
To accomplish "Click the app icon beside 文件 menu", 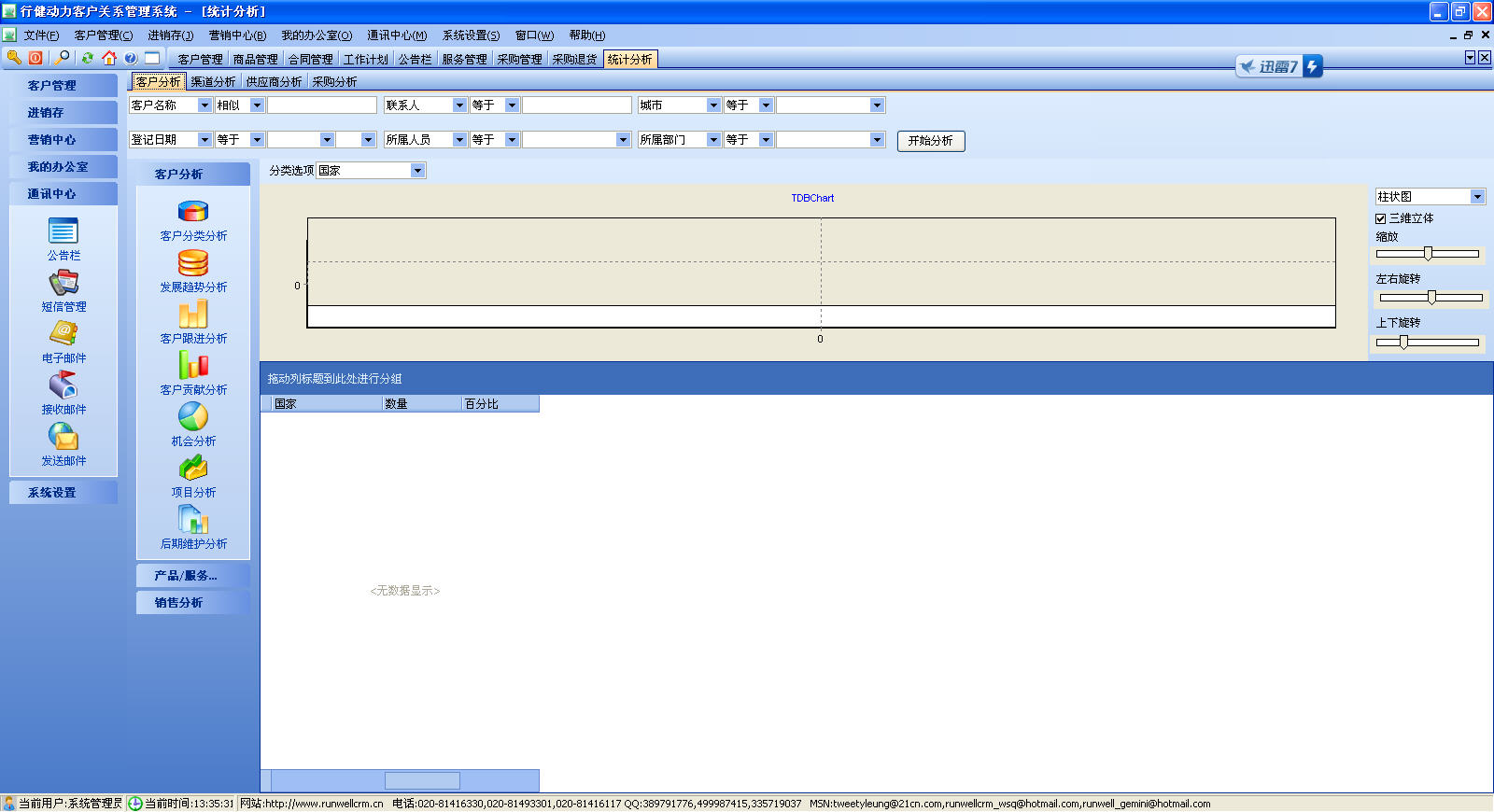I will (x=9, y=35).
